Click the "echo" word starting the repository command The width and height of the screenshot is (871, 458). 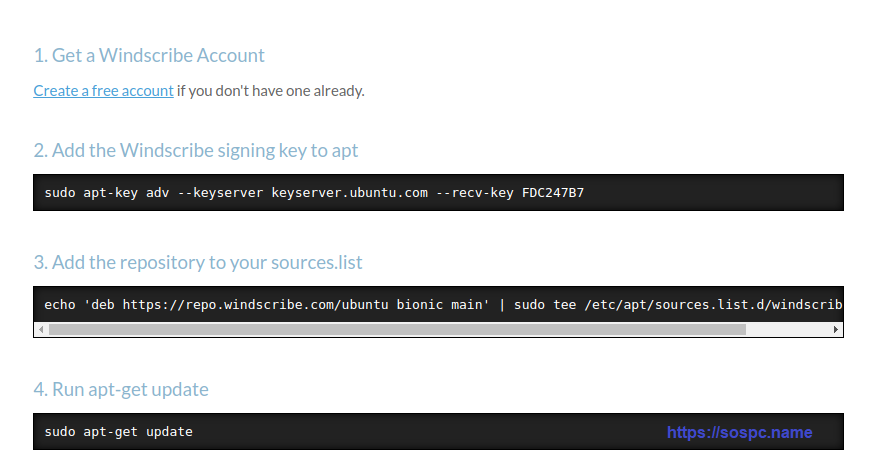click(x=61, y=304)
